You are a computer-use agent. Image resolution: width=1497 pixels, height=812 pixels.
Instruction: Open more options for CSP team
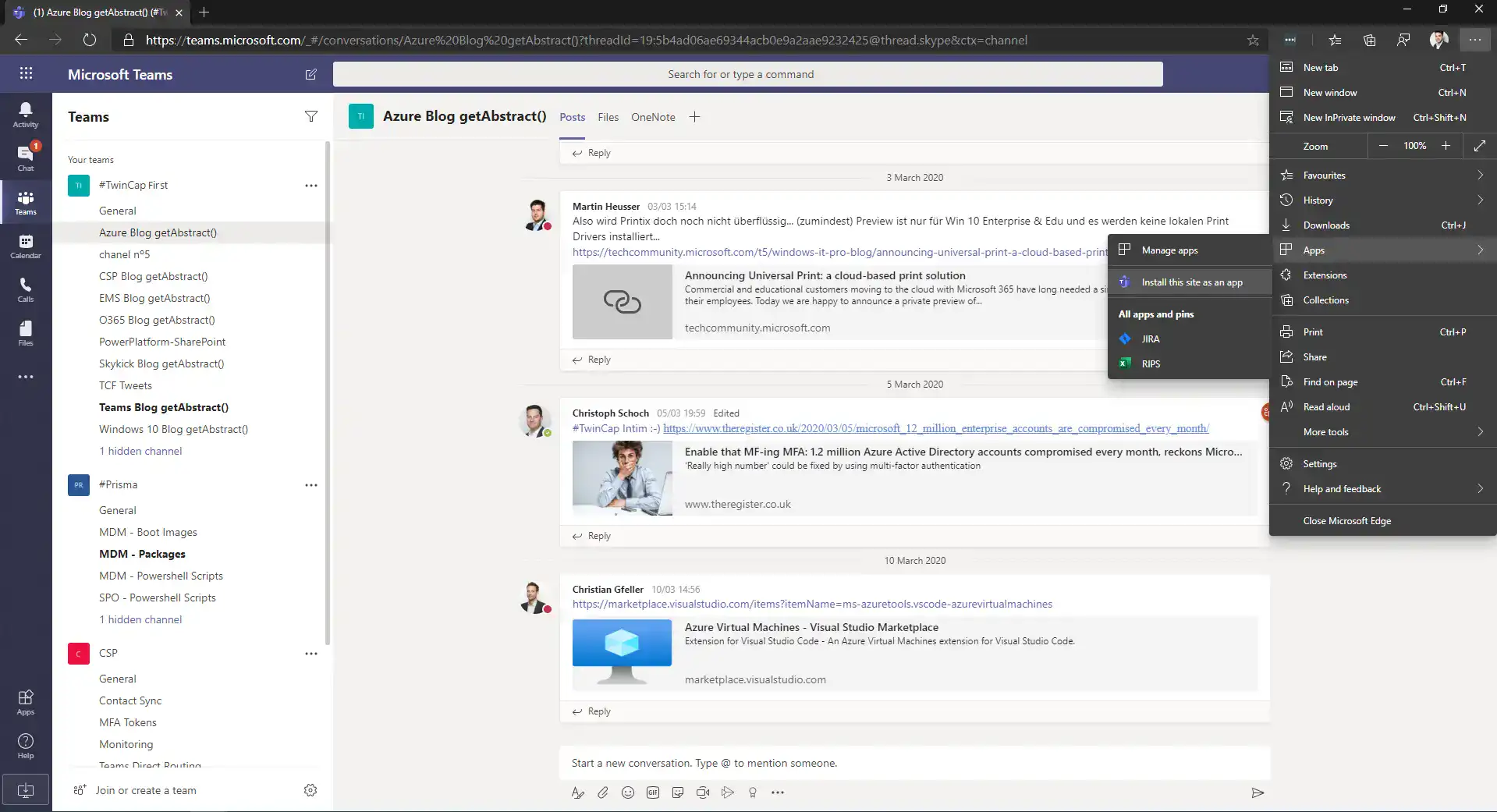pos(311,654)
